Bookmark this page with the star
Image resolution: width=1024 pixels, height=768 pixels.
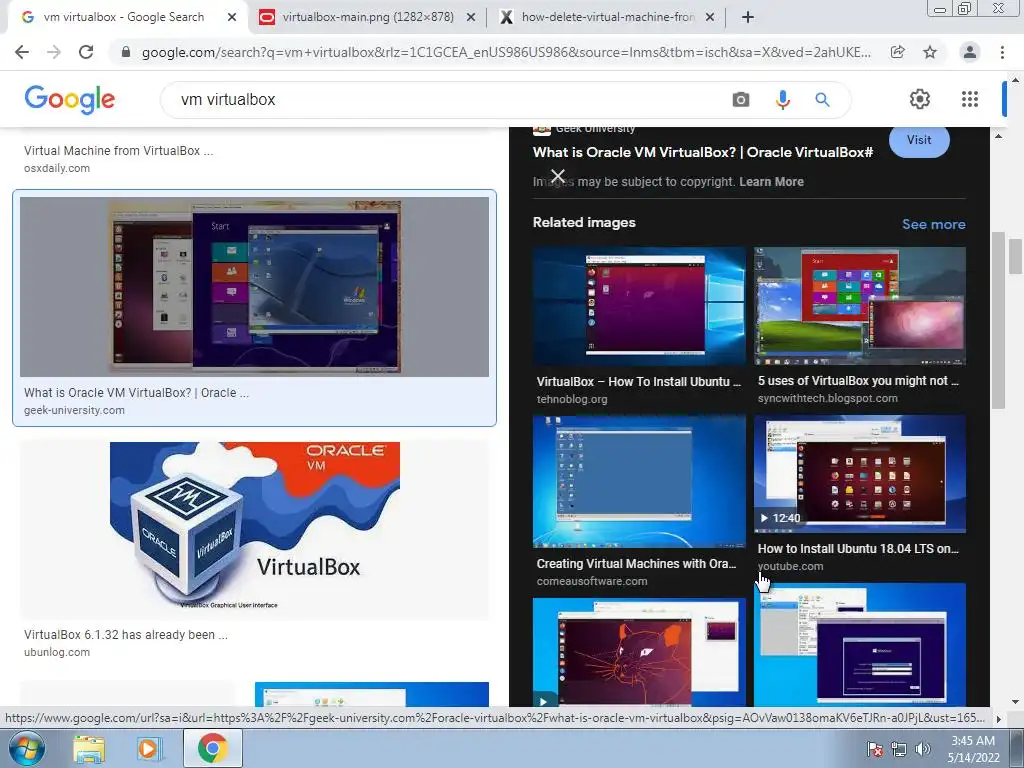pos(930,52)
